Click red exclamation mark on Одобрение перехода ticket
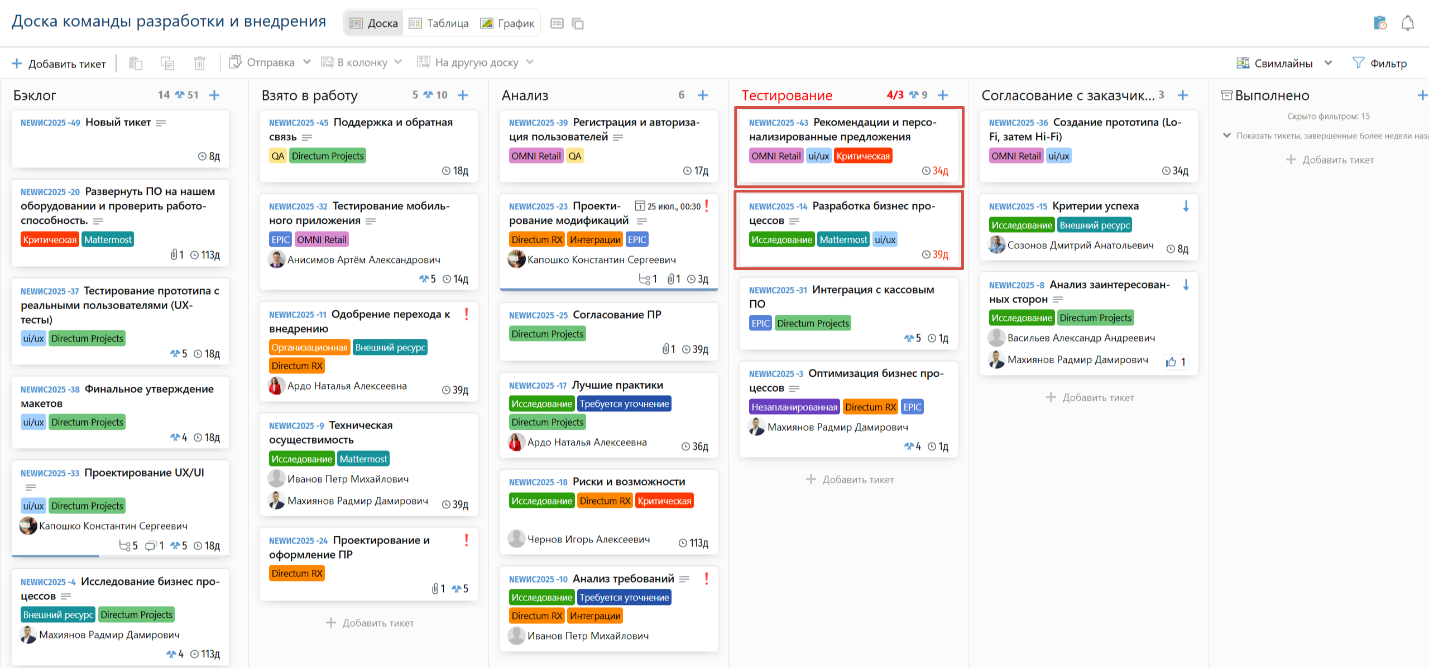 (466, 314)
